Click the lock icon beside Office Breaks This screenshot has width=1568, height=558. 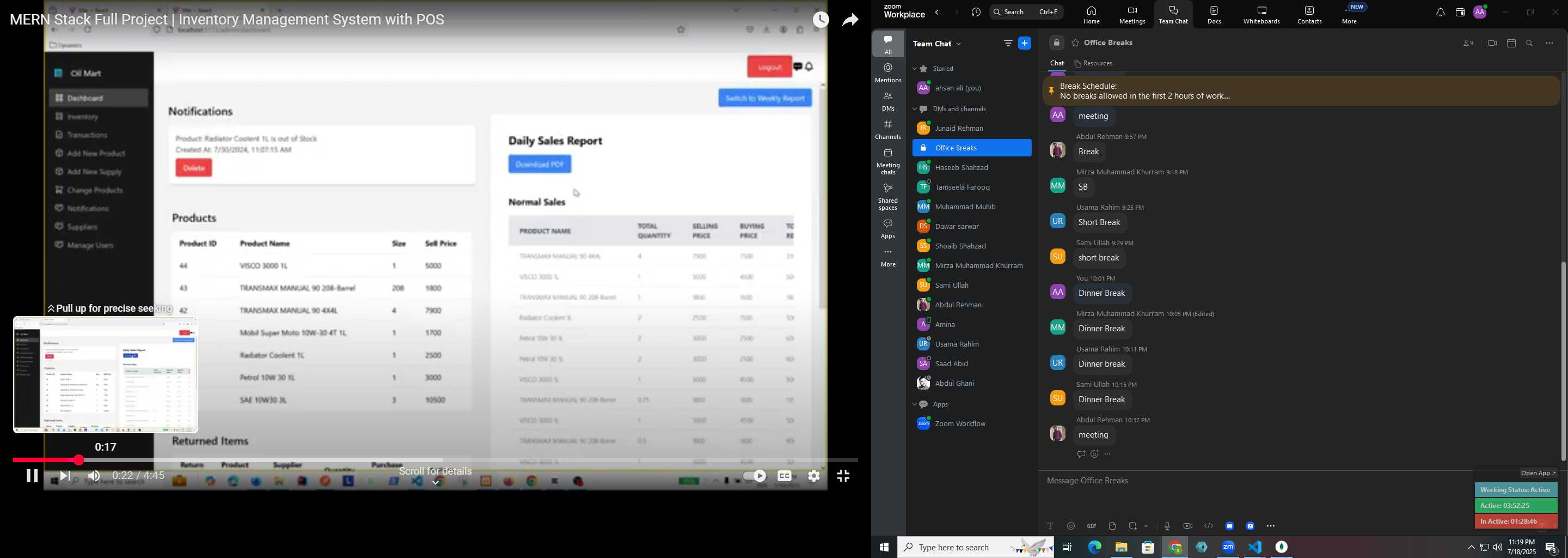point(1056,43)
